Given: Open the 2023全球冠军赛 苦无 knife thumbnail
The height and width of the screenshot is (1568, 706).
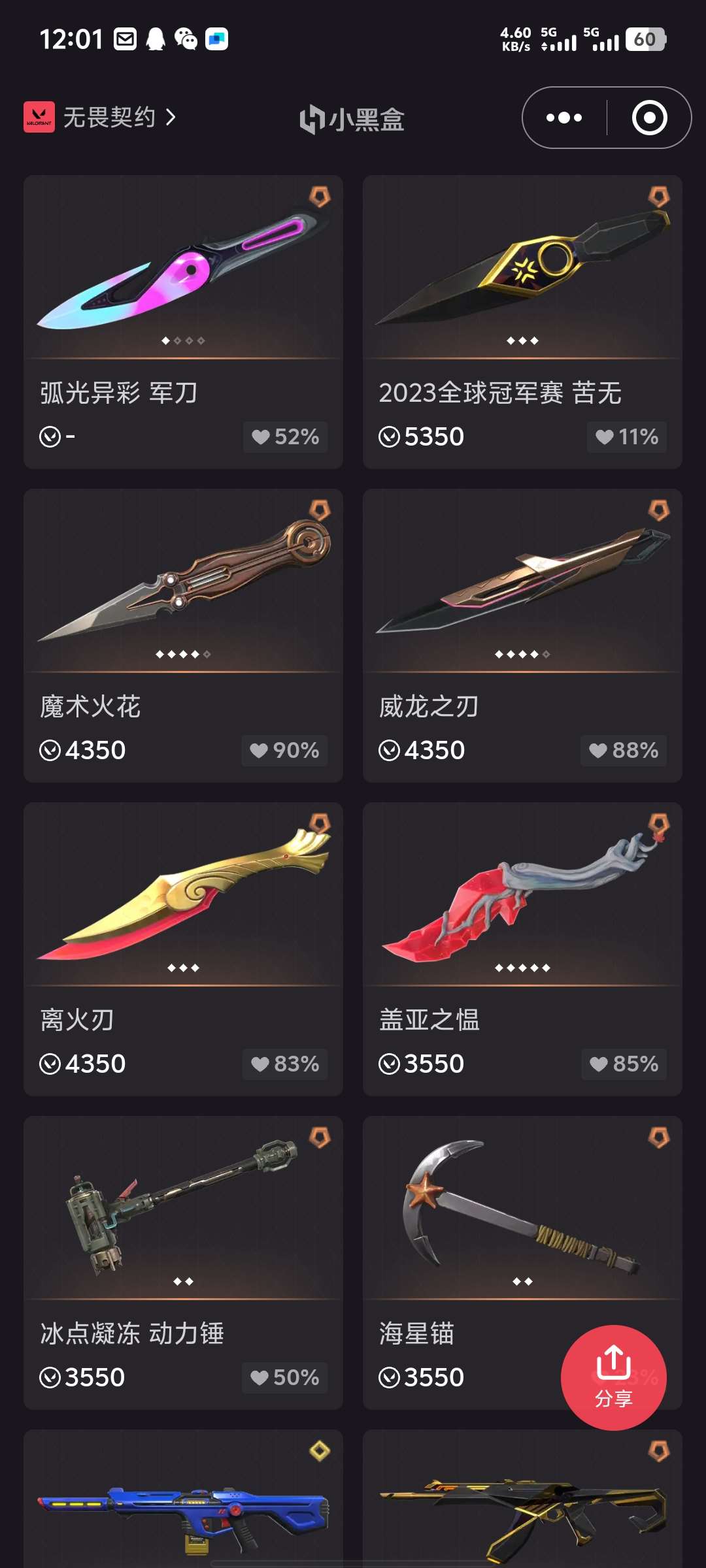Looking at the screenshot, I should (522, 268).
